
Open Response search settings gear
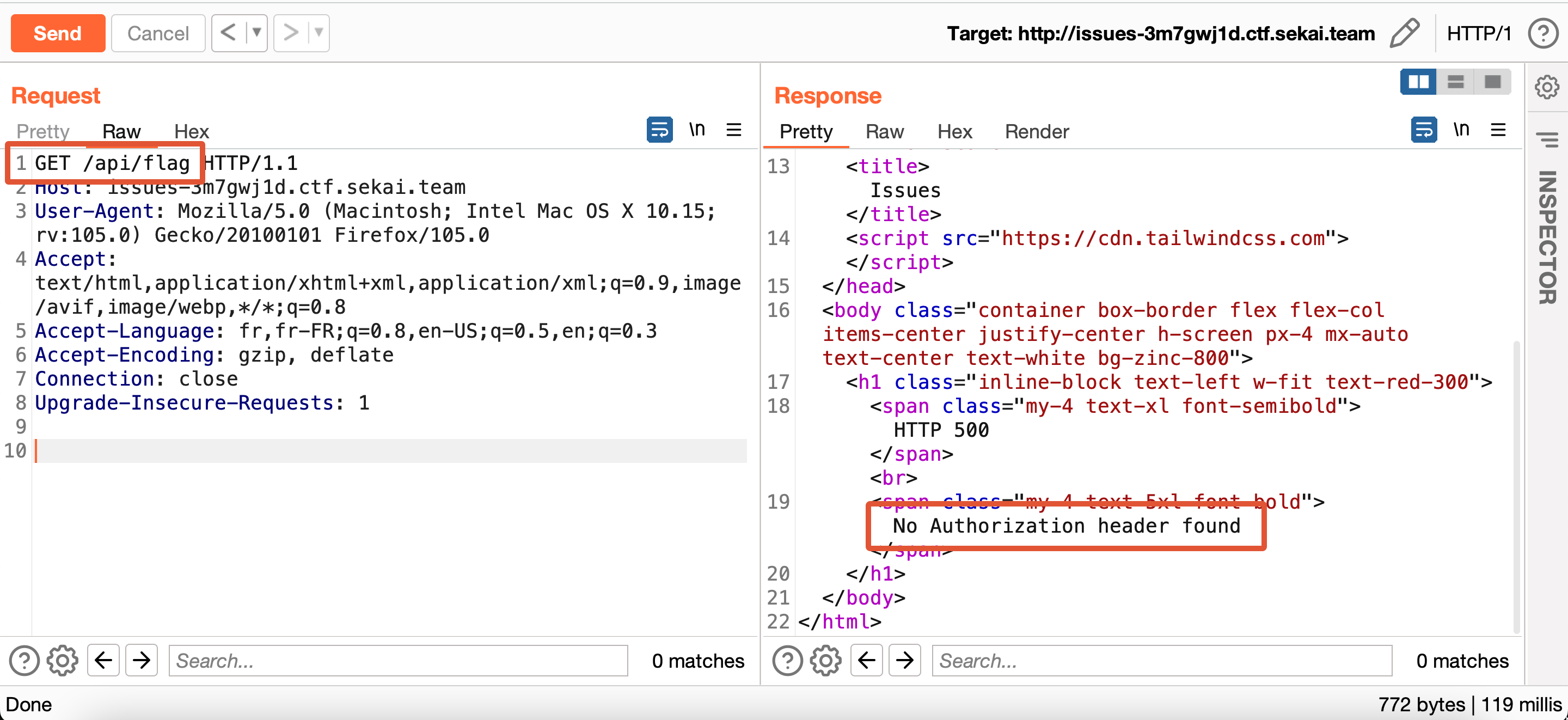point(826,660)
